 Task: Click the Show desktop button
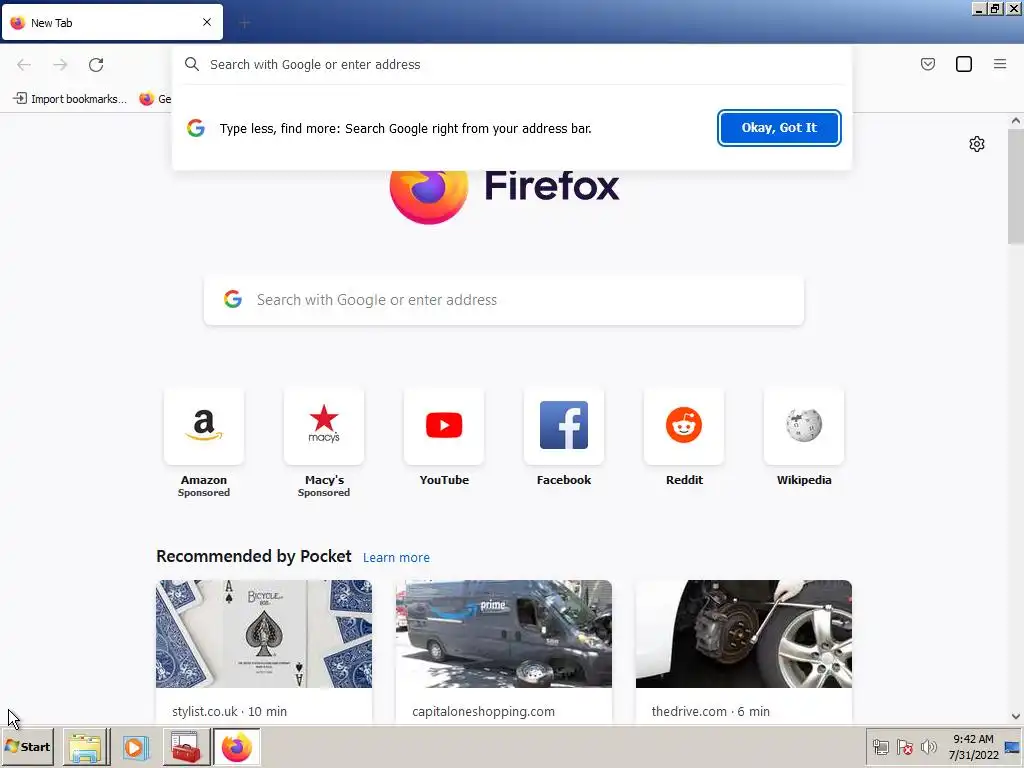pos(1013,746)
